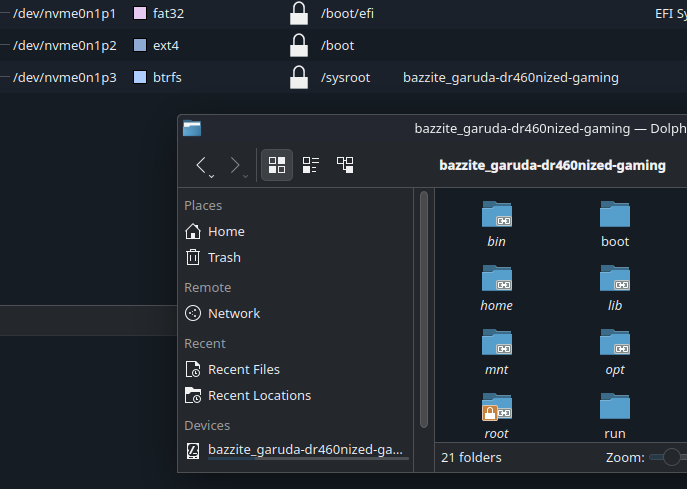
Task: Click the Home house icon
Action: coord(193,231)
